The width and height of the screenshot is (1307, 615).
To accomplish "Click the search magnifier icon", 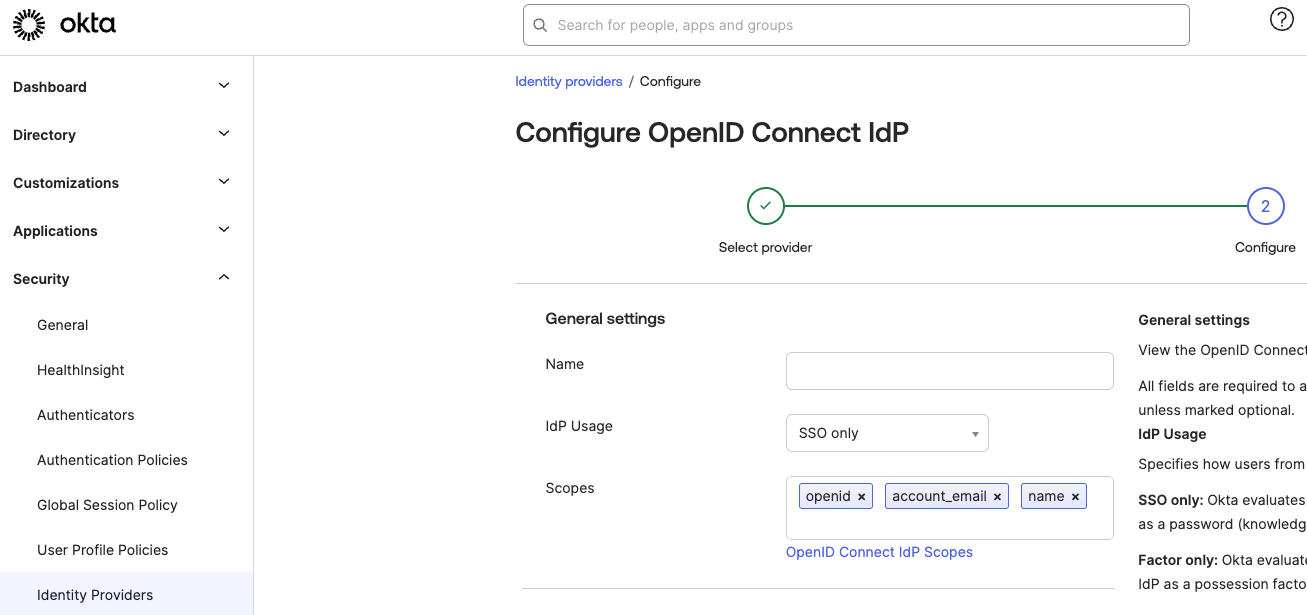I will 540,25.
